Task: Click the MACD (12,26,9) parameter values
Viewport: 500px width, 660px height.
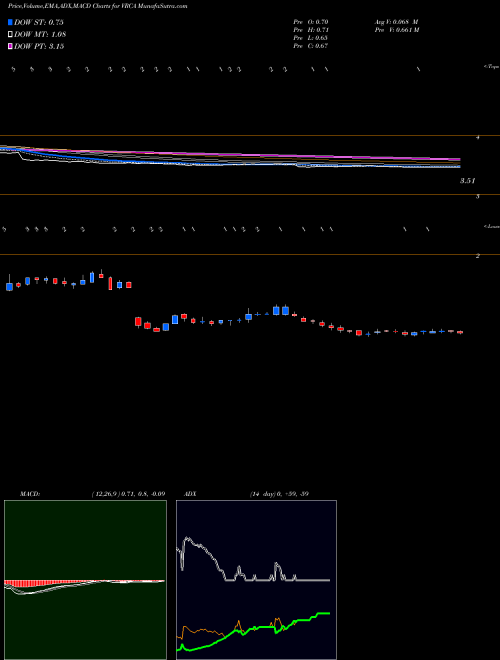Action: pyautogui.click(x=128, y=494)
